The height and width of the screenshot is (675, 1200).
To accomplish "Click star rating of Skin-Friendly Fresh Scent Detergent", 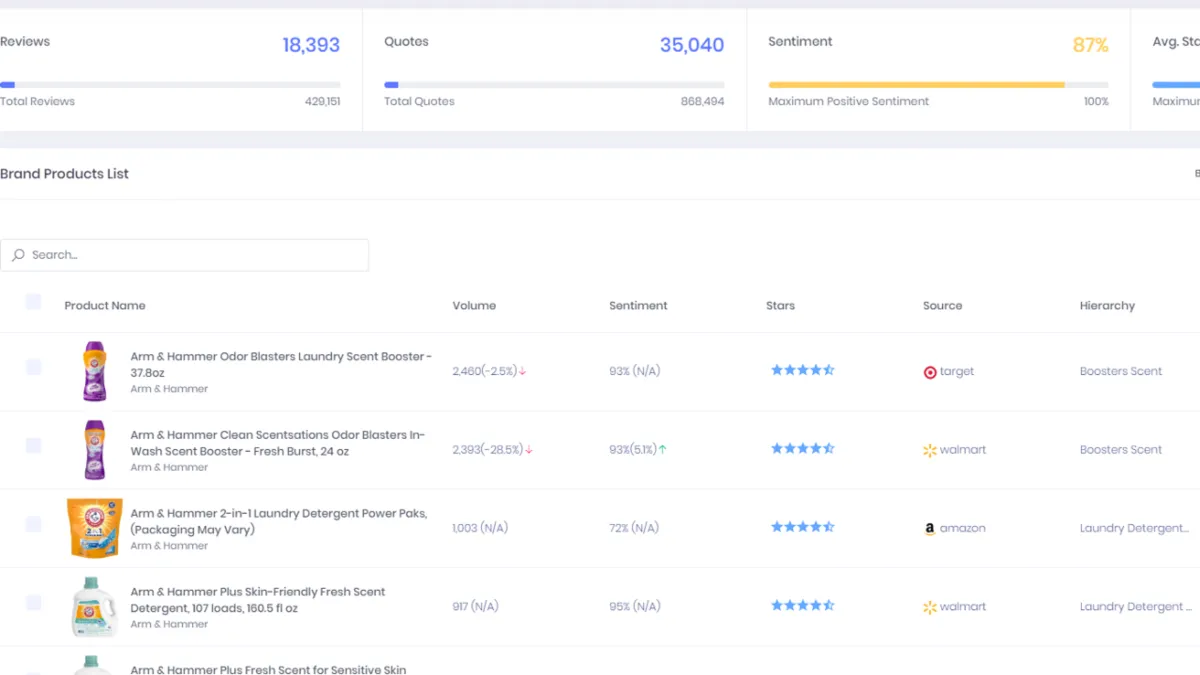I will tap(802, 606).
